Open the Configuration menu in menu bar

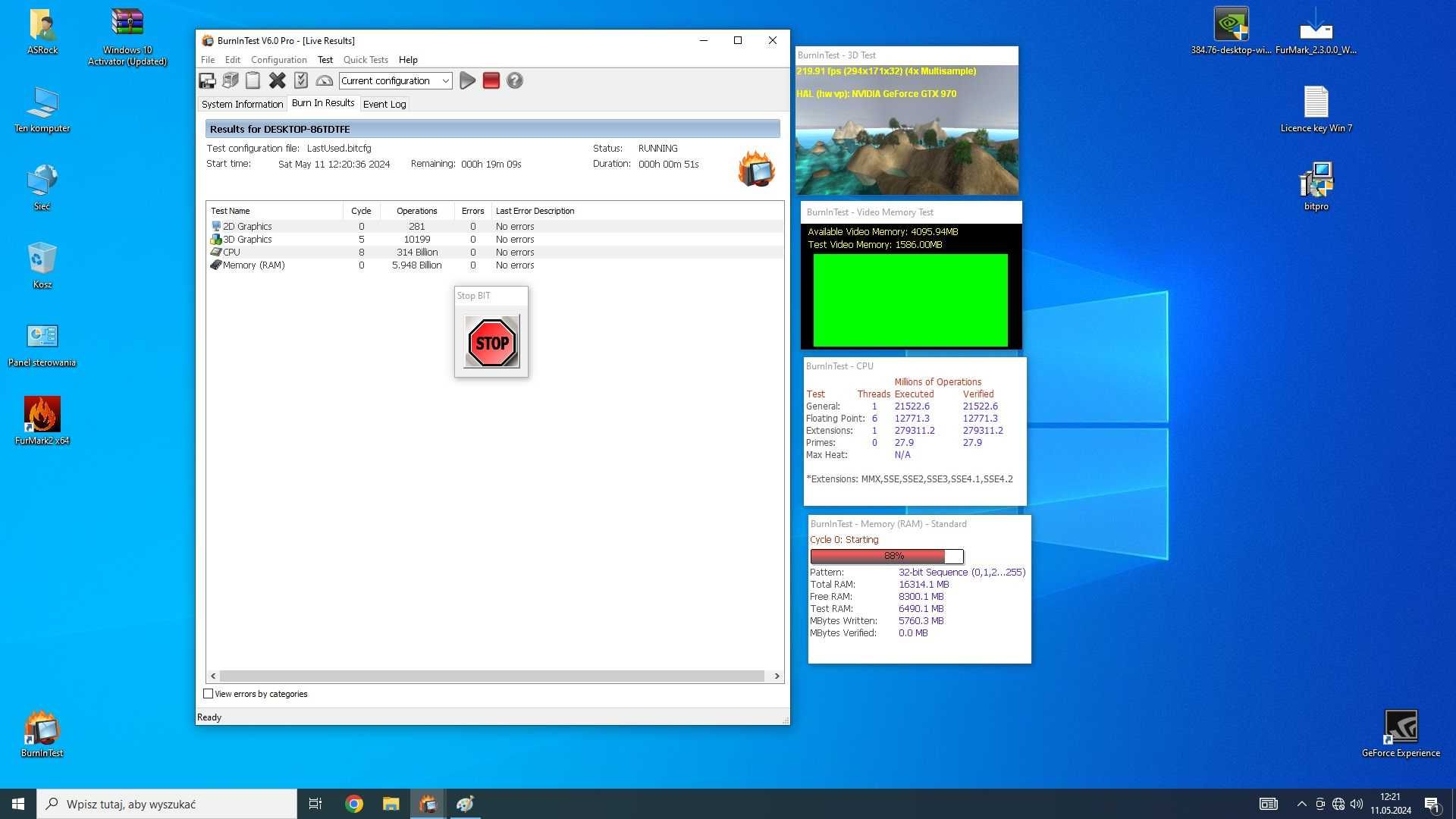(x=277, y=60)
